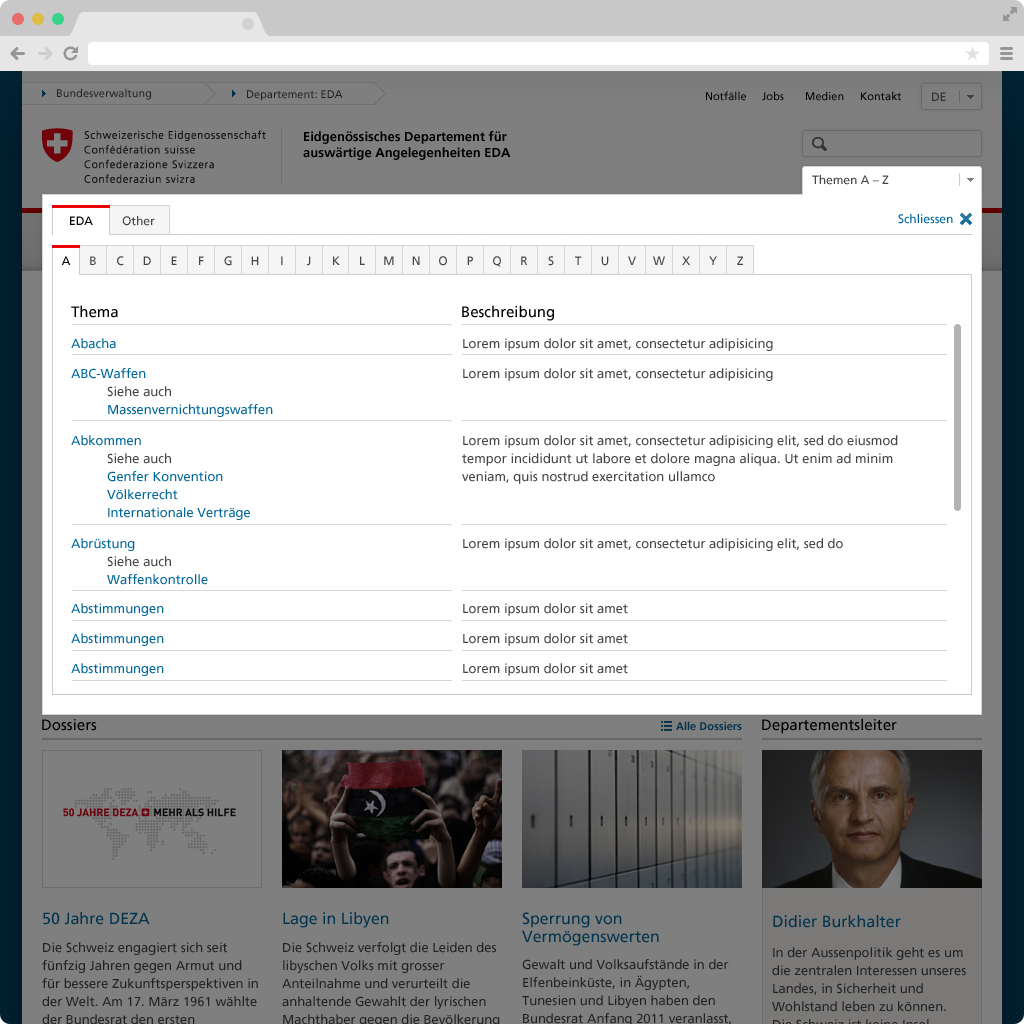Expand the Bundesverwaltung breadcrumb arrow
Viewport: 1024px width, 1024px height.
point(44,93)
